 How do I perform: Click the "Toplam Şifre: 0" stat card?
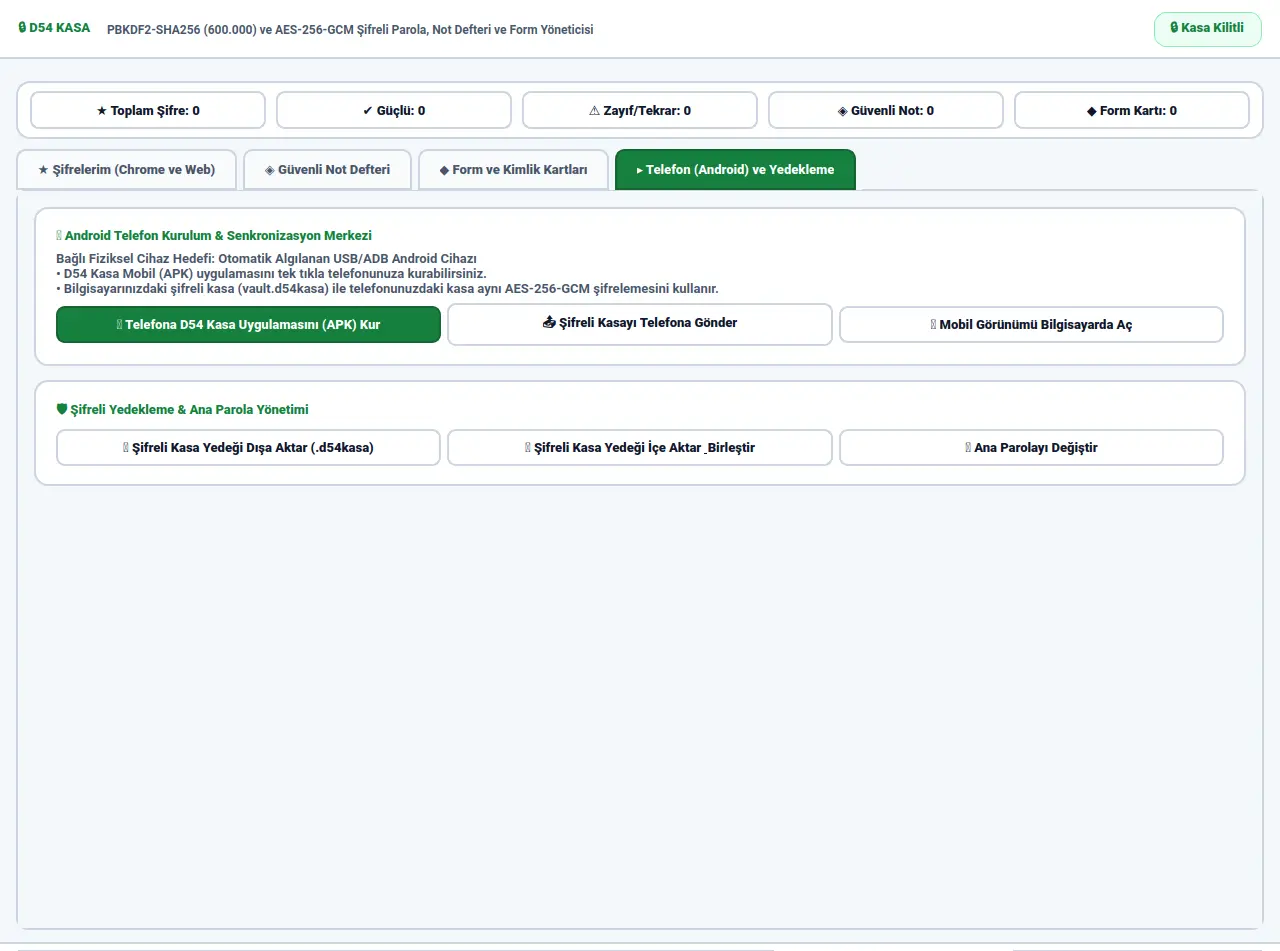pos(148,111)
